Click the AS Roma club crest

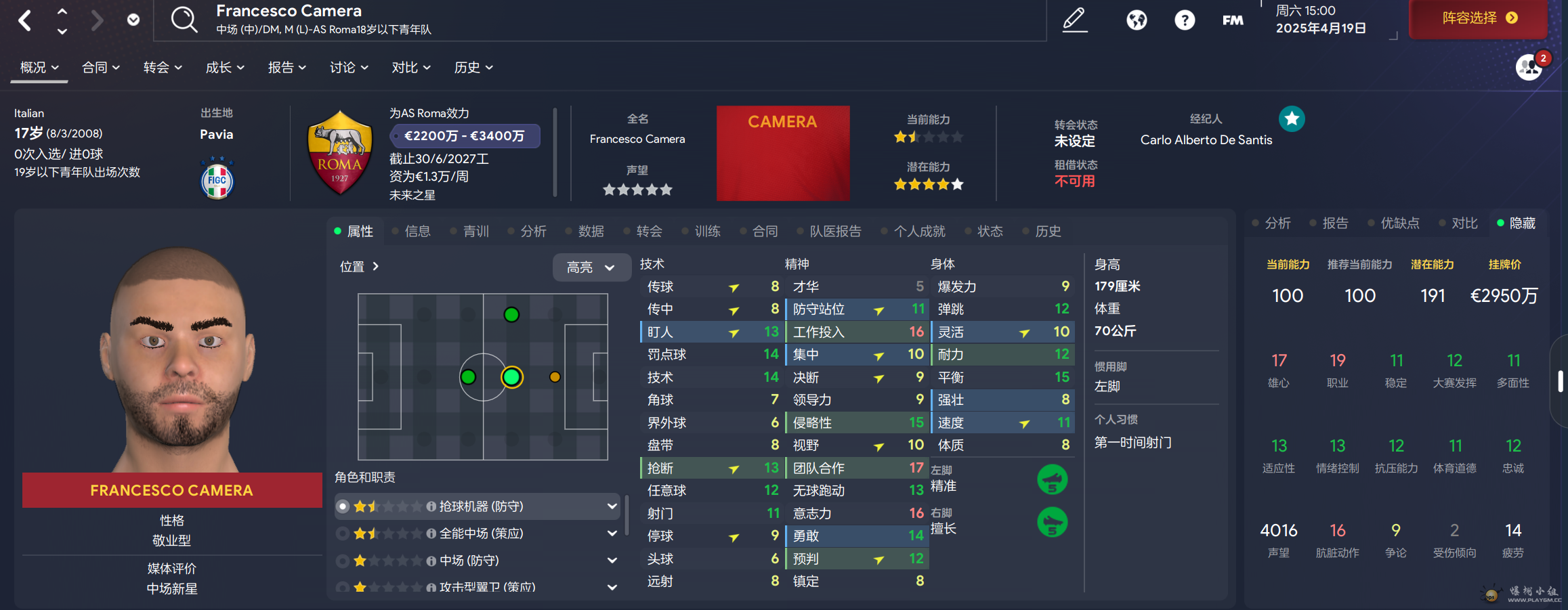coord(340,154)
